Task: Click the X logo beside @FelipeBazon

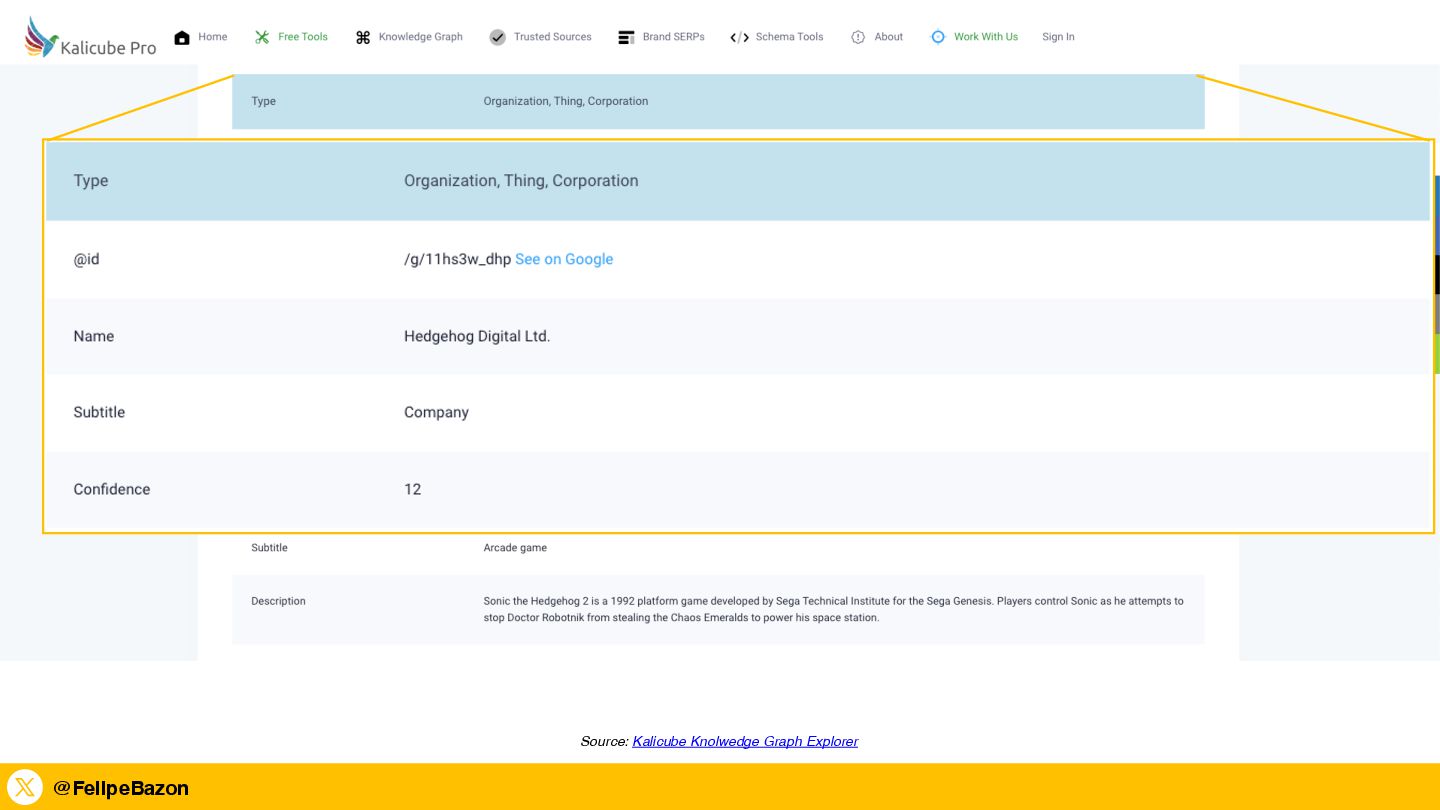Action: [25, 788]
